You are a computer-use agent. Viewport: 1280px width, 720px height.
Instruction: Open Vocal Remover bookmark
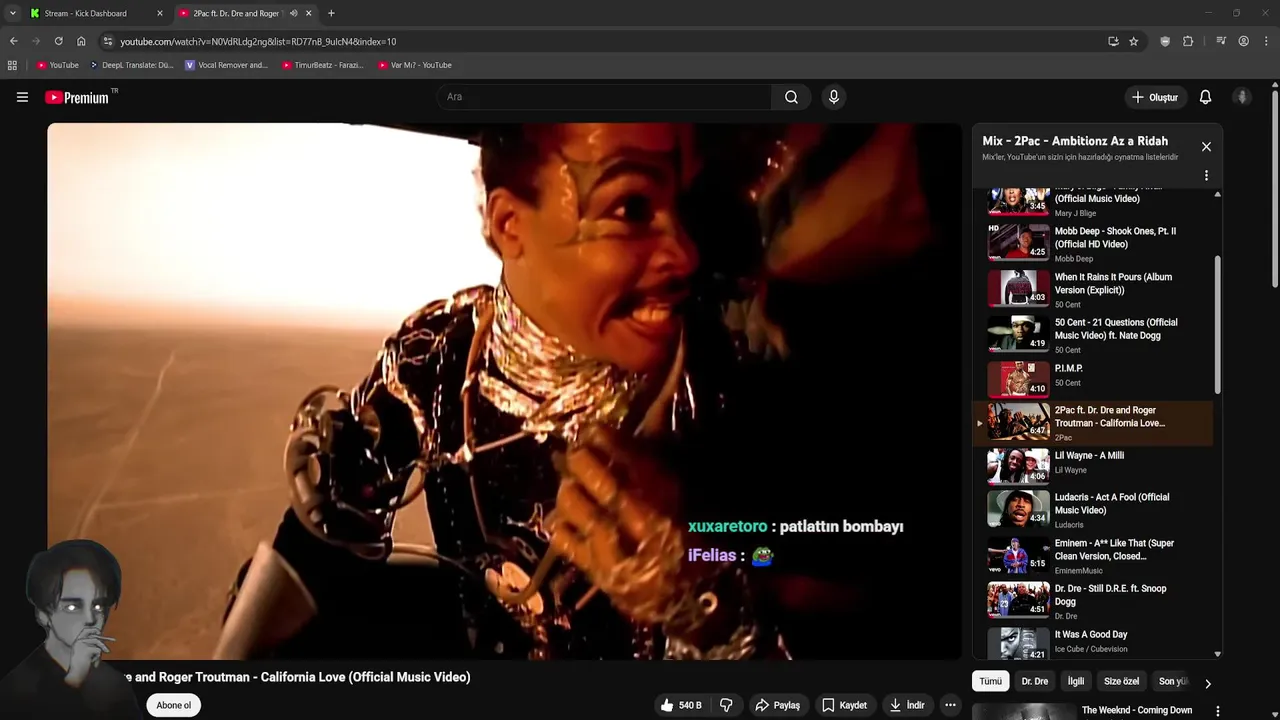226,65
